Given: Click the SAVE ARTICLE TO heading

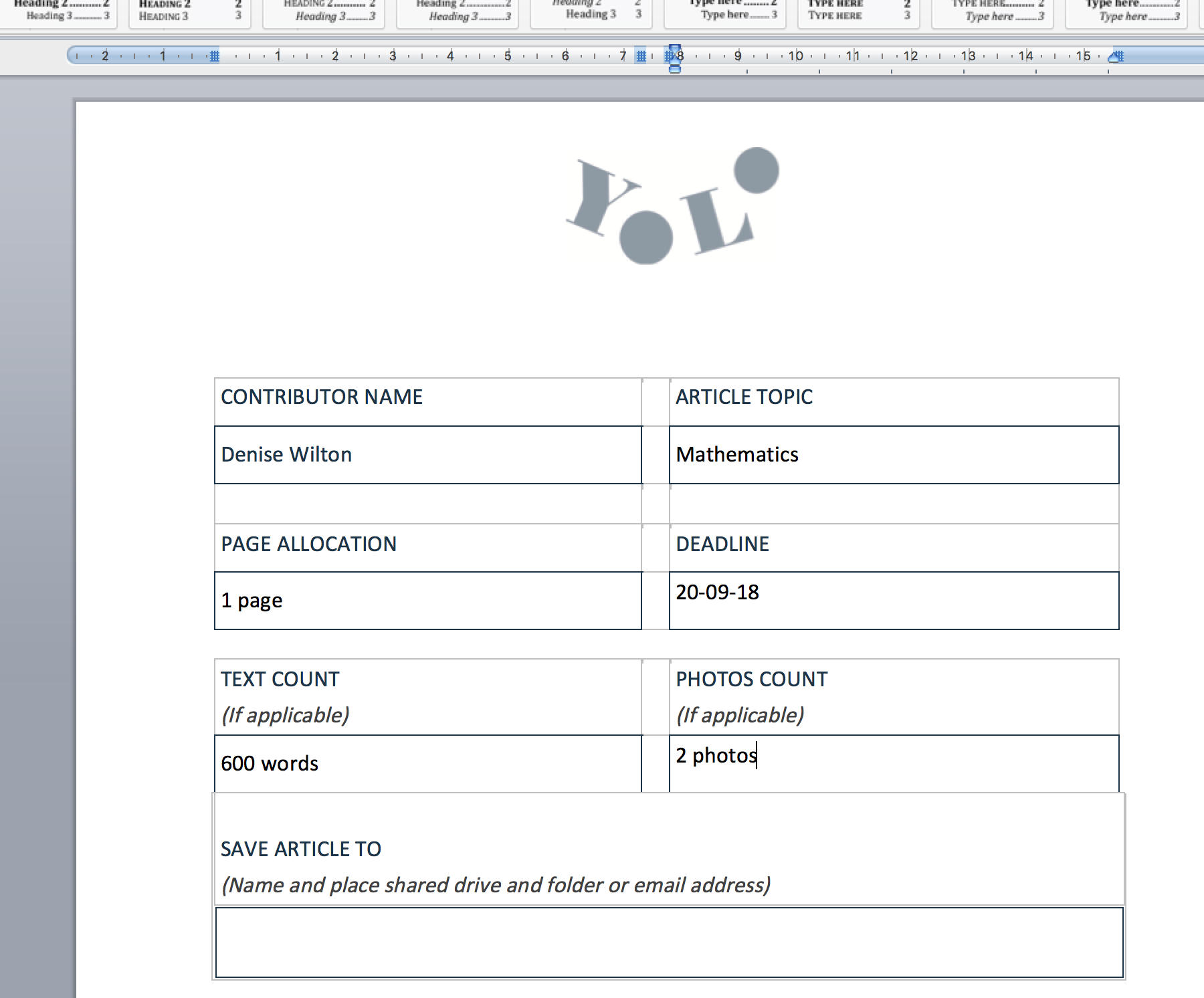Looking at the screenshot, I should pyautogui.click(x=301, y=850).
